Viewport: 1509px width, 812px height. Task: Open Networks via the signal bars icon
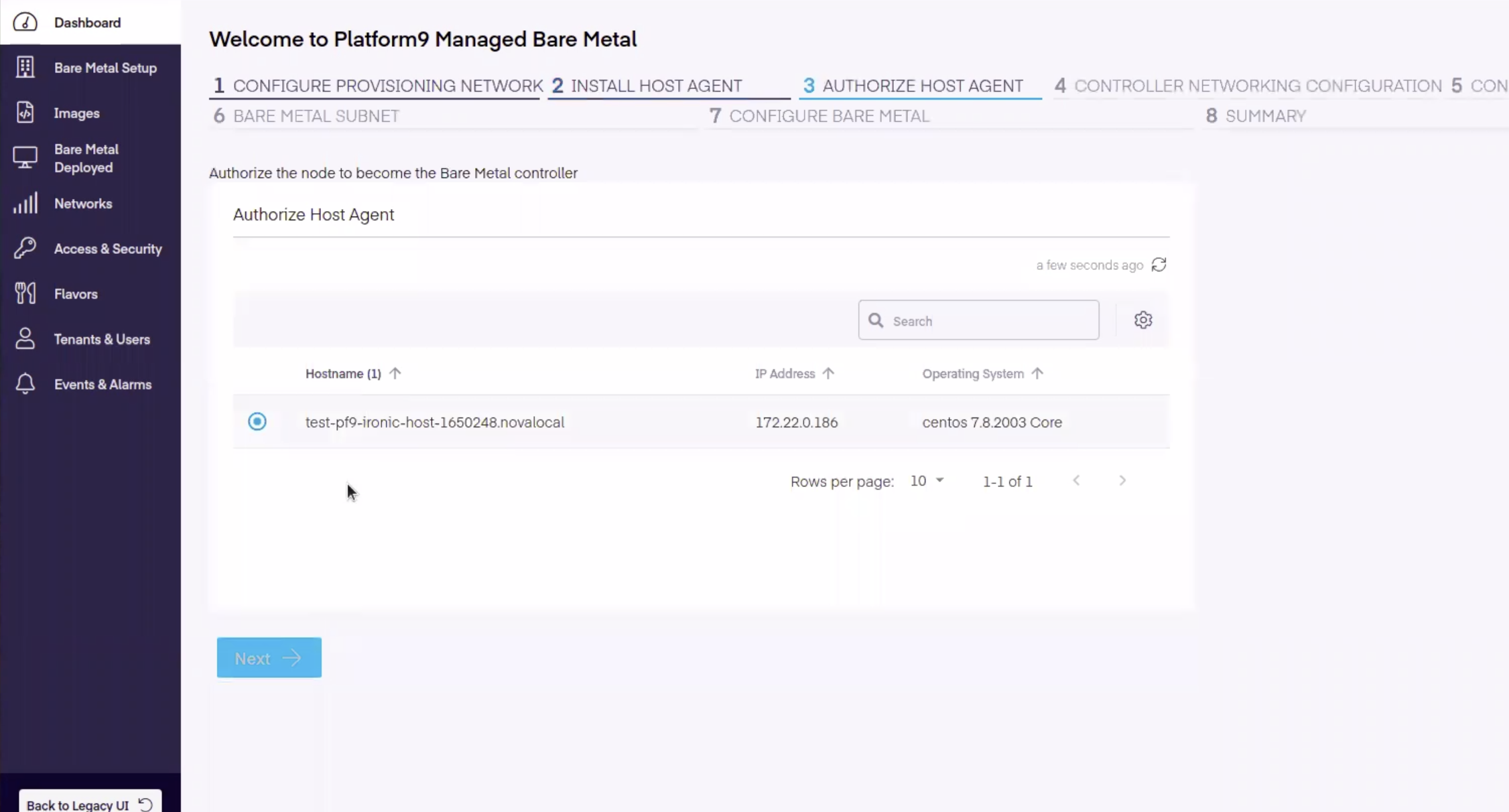tap(25, 204)
